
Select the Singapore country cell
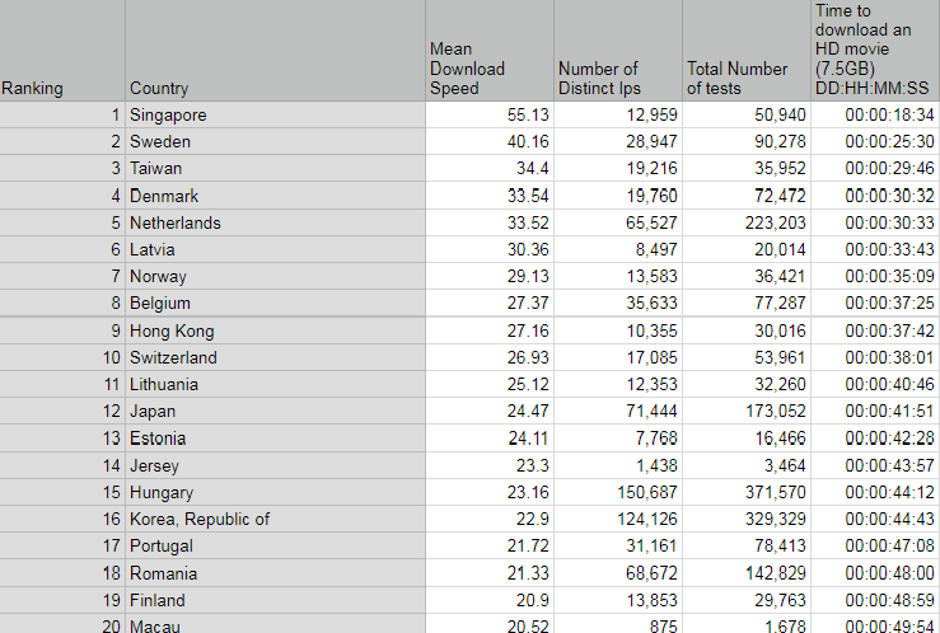tap(275, 114)
